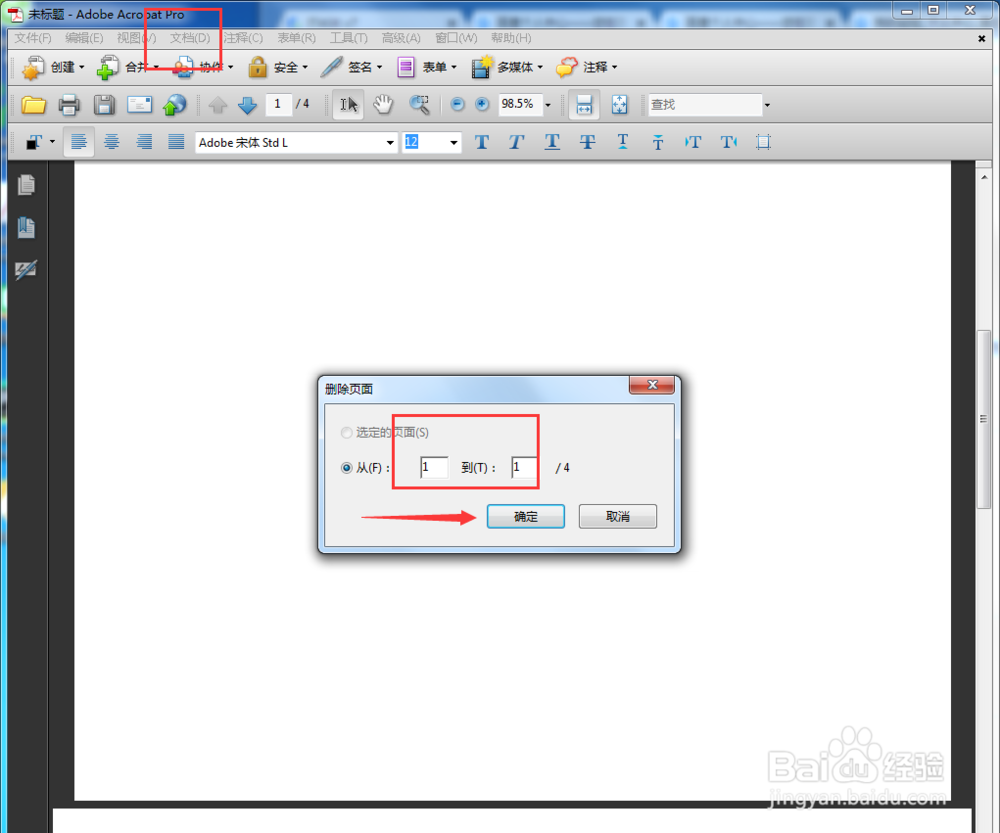This screenshot has width=1000, height=833.
Task: Click the save floppy disk icon
Action: (x=105, y=105)
